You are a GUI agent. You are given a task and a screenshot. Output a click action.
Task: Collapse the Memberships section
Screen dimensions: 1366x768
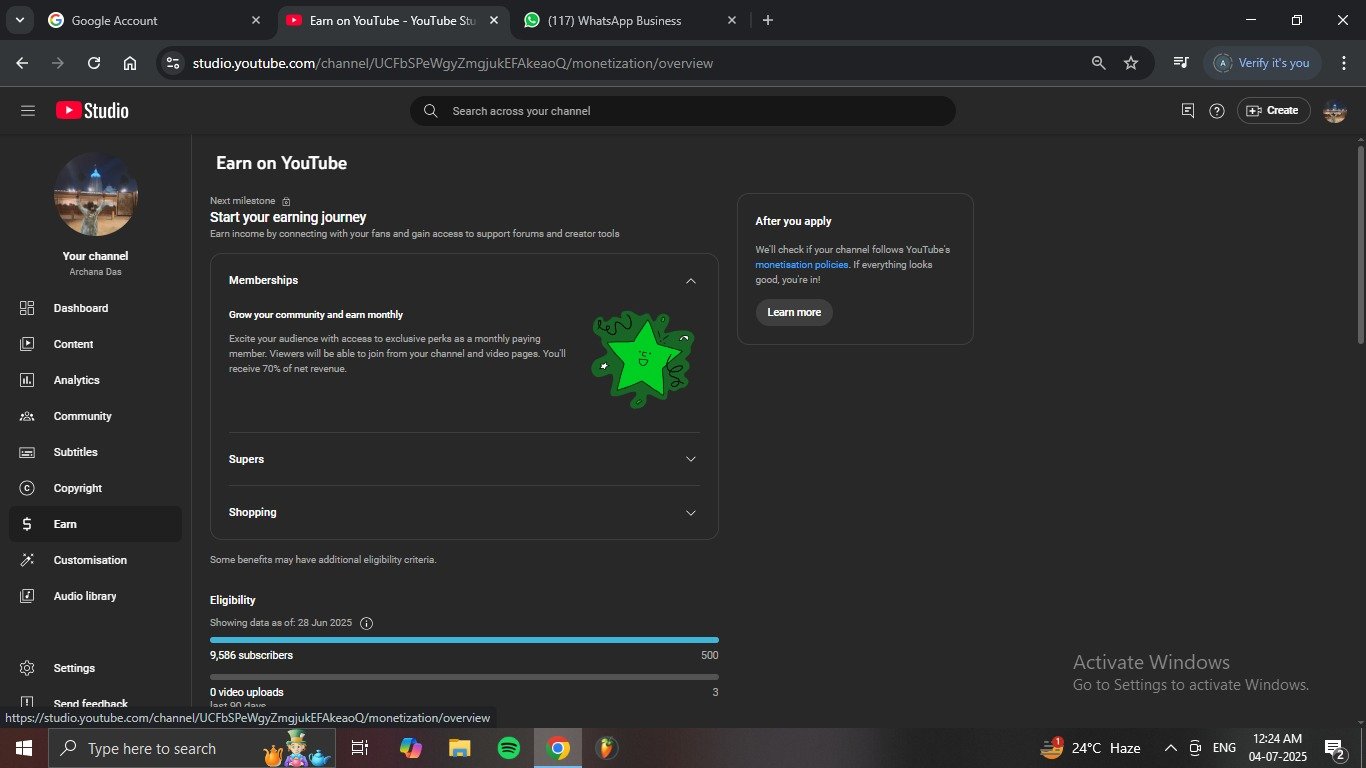click(x=690, y=281)
